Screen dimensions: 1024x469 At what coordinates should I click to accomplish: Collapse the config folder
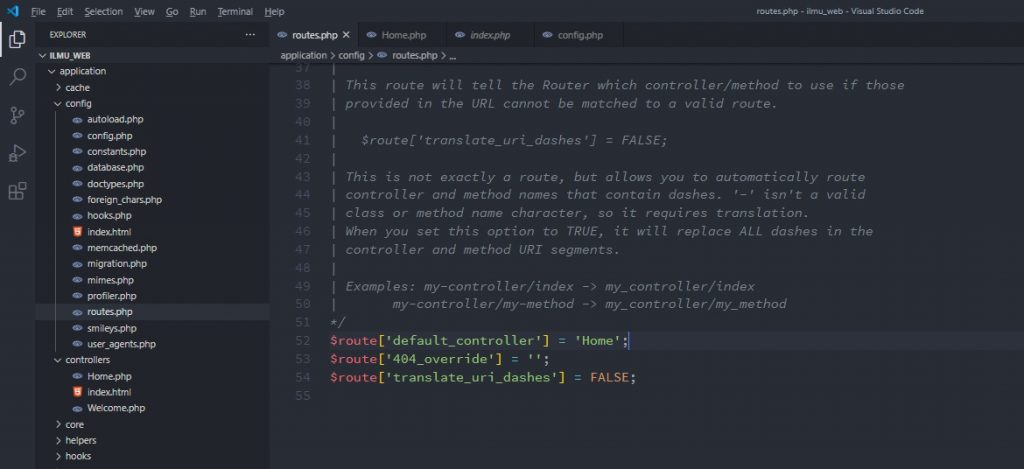click(x=78, y=103)
